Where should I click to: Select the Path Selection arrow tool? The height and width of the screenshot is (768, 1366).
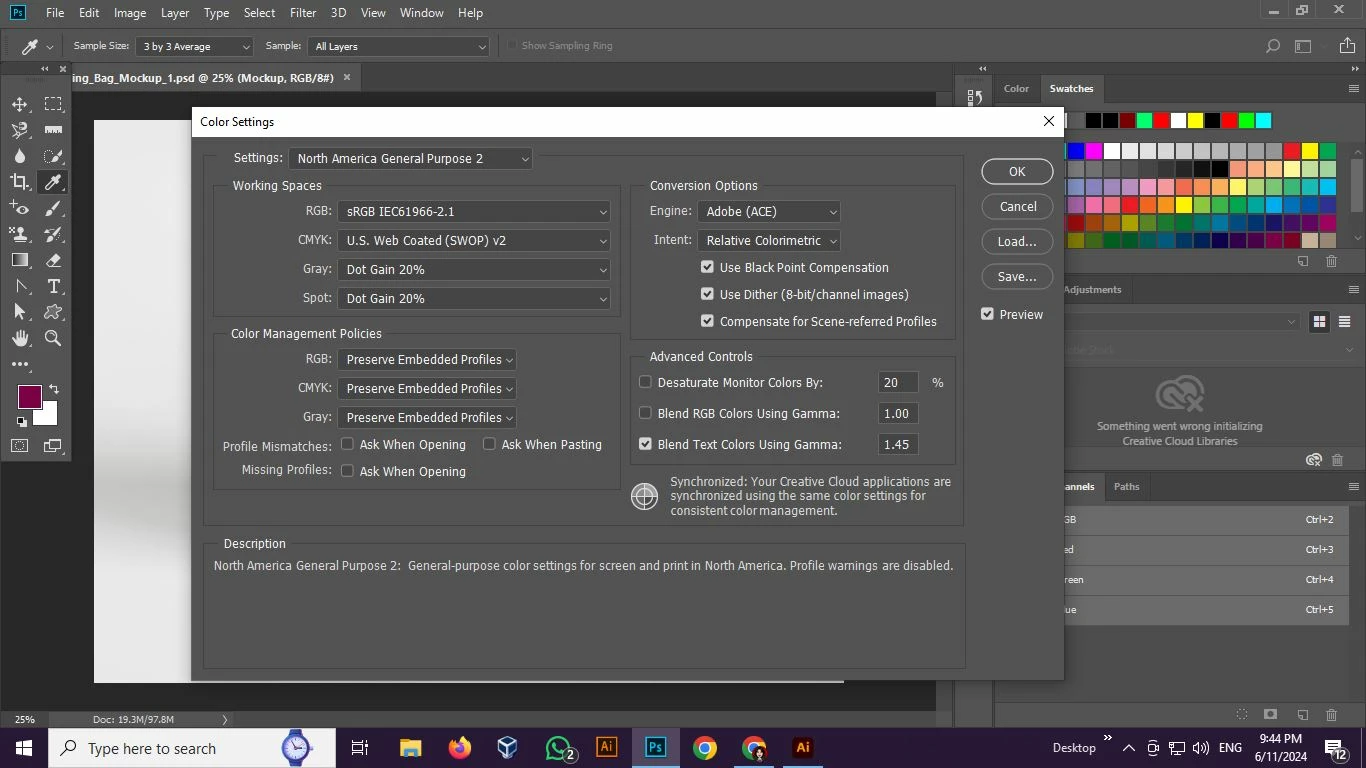point(20,312)
